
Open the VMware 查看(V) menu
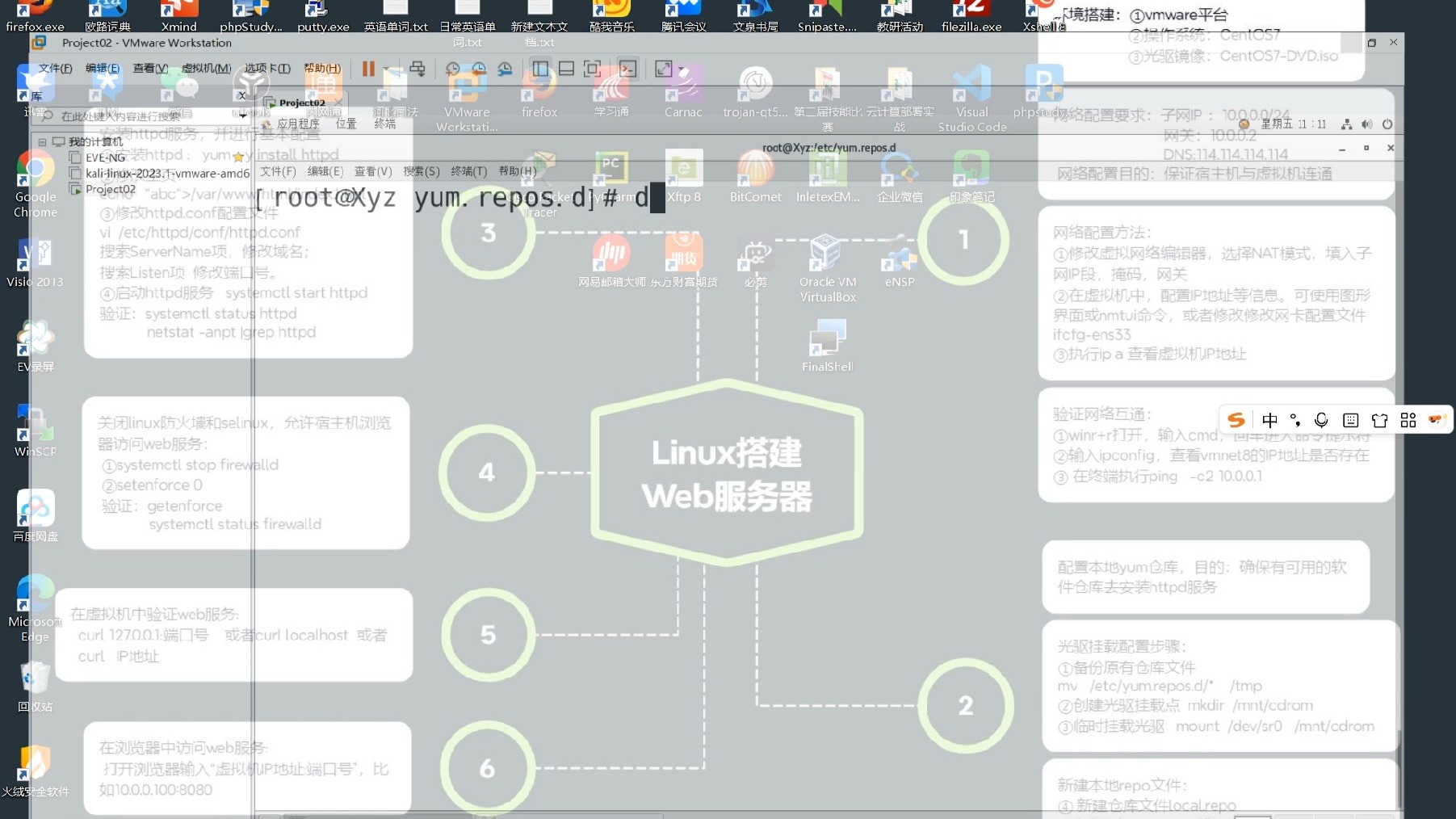(150, 68)
